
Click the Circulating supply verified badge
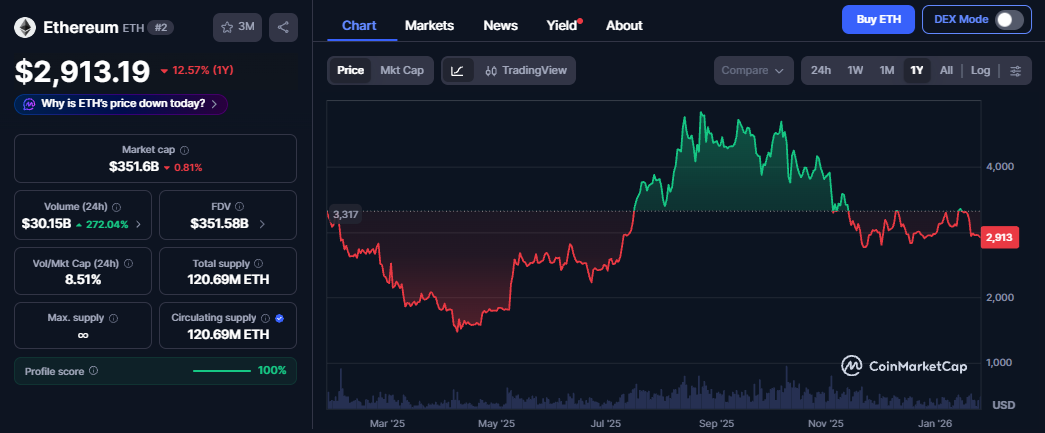click(x=279, y=318)
